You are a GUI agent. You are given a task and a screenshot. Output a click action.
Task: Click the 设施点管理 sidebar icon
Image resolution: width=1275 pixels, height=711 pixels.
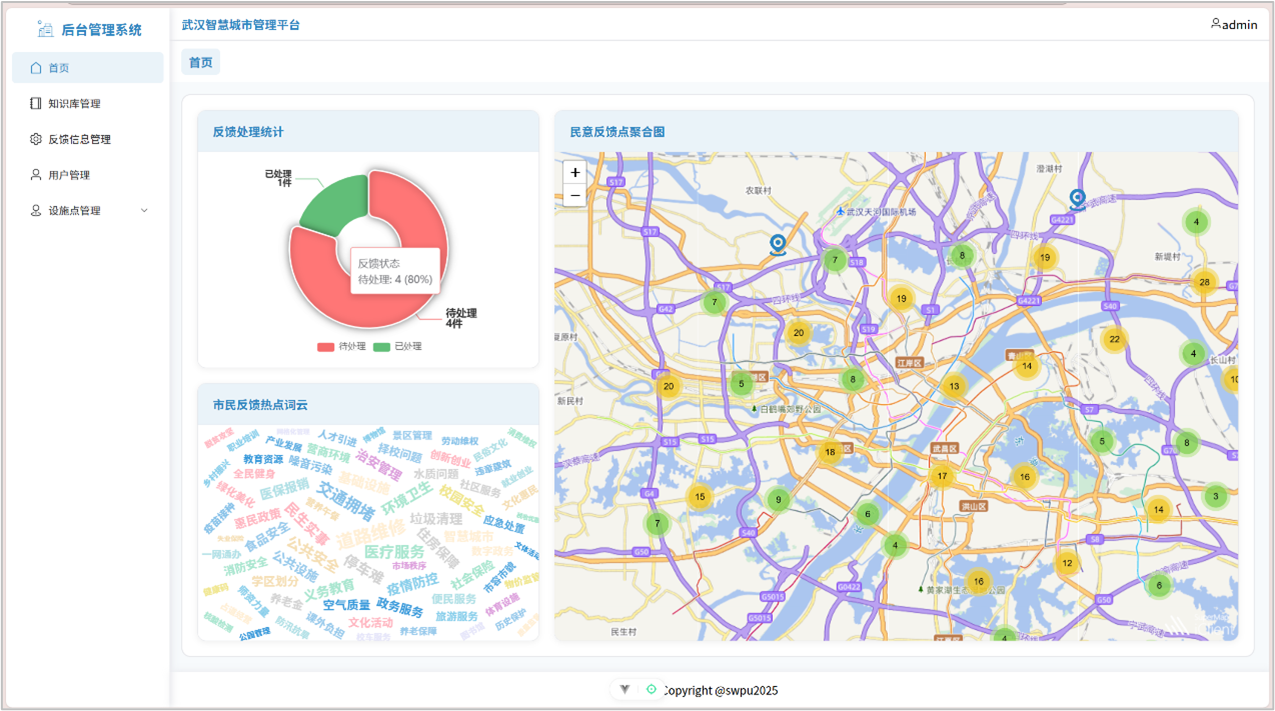point(36,211)
